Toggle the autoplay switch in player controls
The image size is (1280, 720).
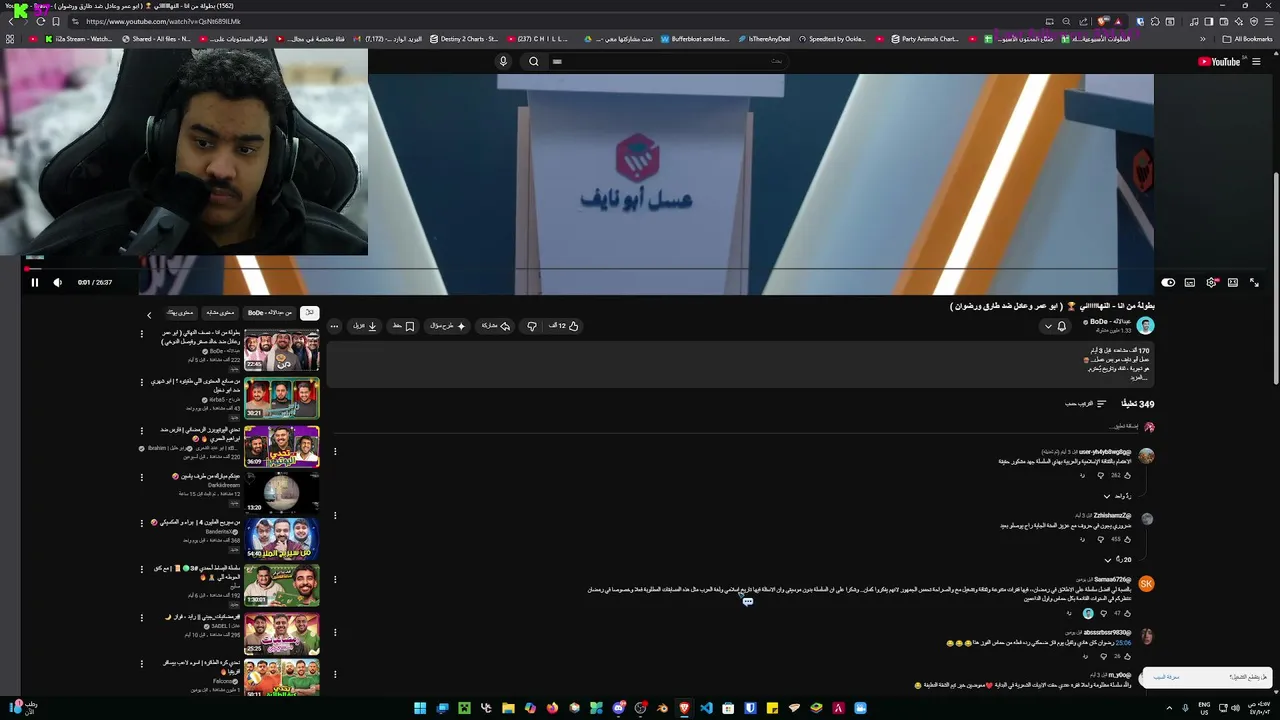coord(1167,283)
